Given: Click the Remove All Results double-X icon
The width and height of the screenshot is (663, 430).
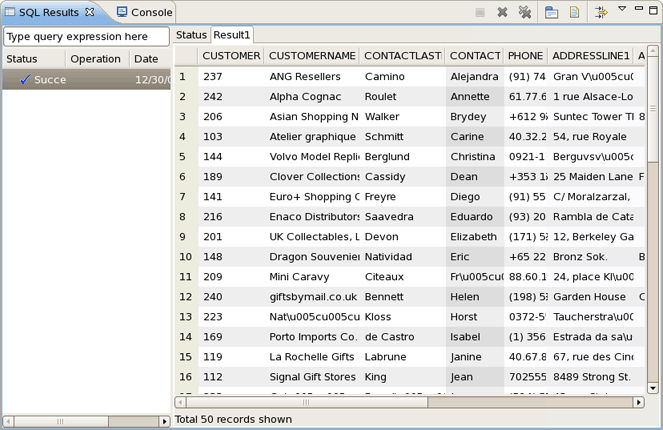Looking at the screenshot, I should [525, 13].
